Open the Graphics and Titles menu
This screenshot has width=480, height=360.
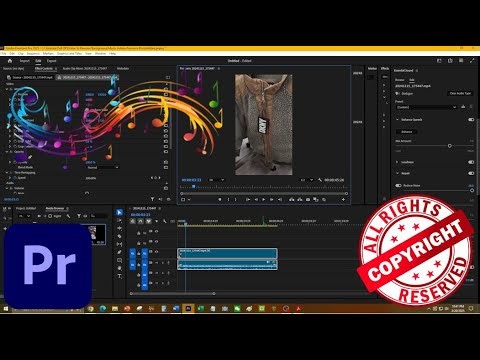[x=69, y=53]
